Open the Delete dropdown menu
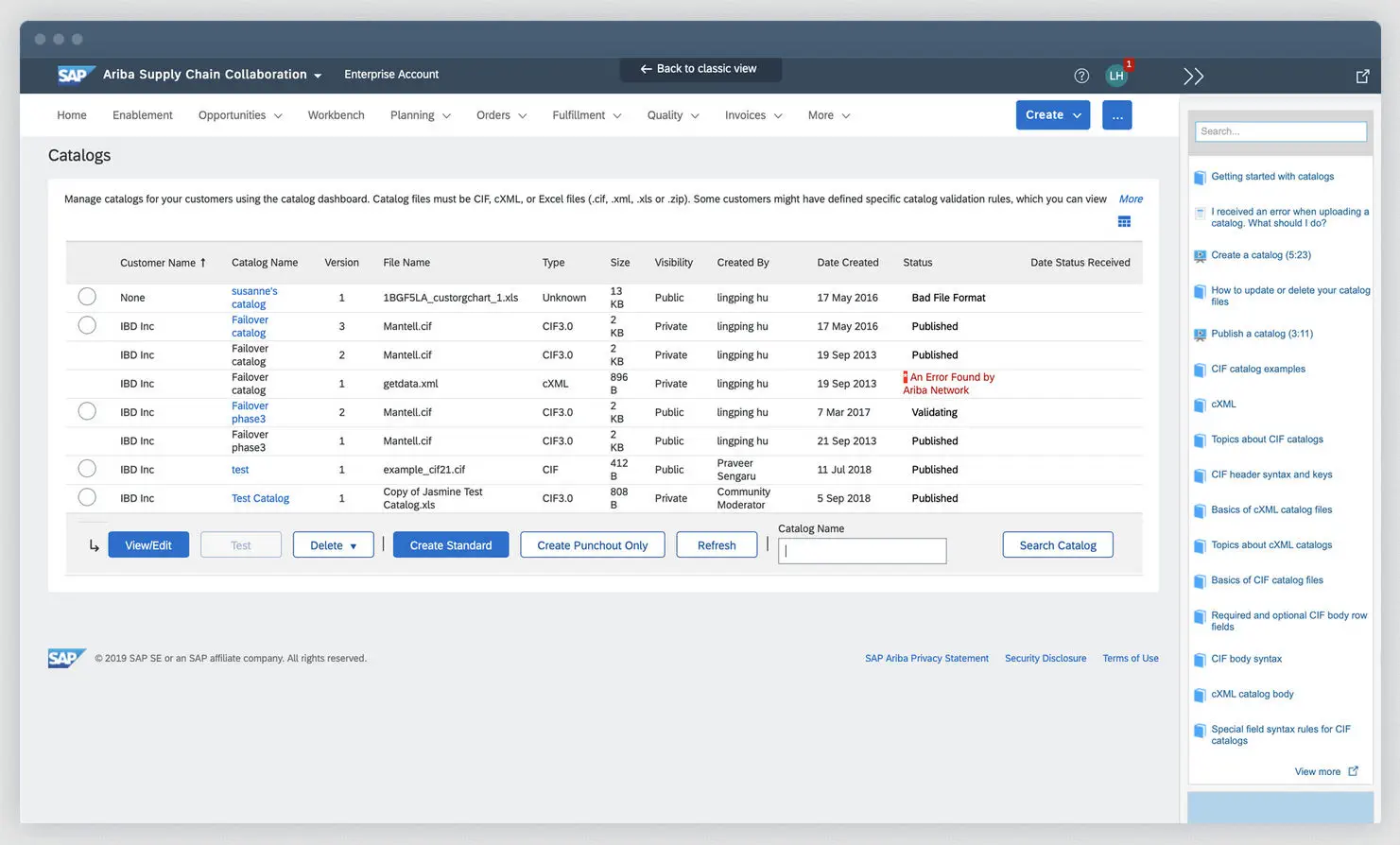The height and width of the screenshot is (845, 1400). pyautogui.click(x=333, y=545)
